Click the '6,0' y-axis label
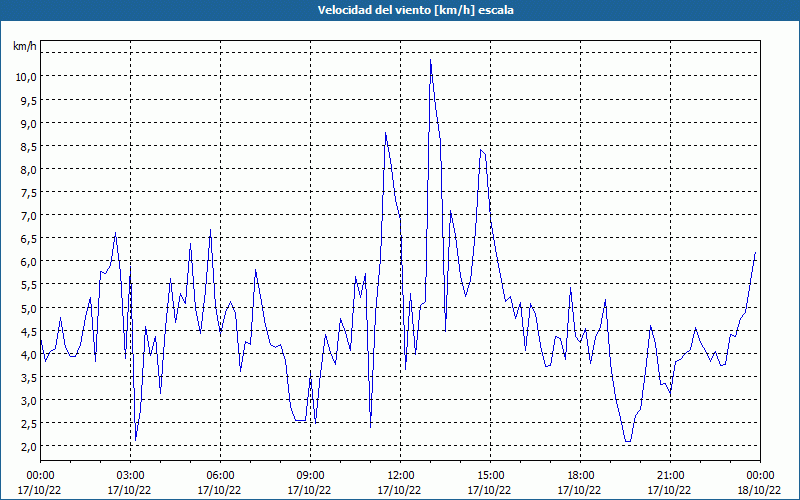Screen dimensions: 800x500 tap(29, 261)
